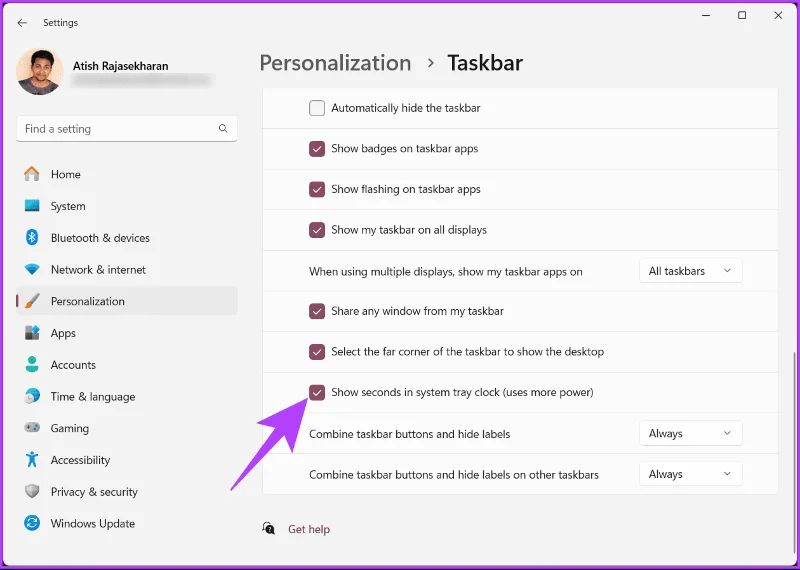800x570 pixels.
Task: Click the Settings window title text
Action: (x=60, y=23)
